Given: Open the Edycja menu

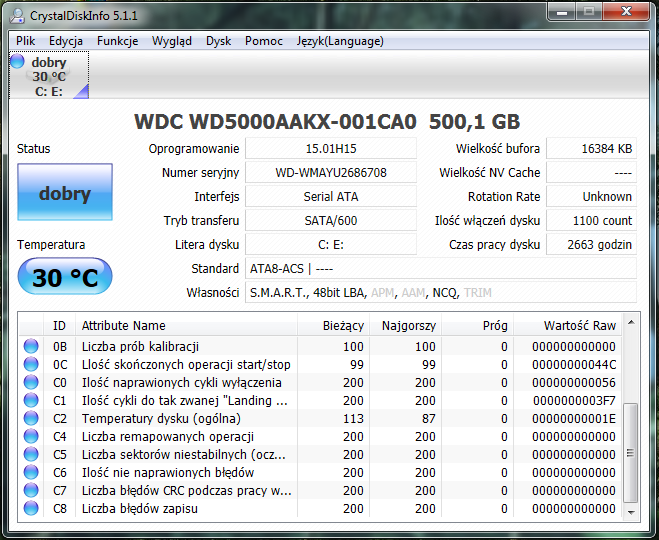Looking at the screenshot, I should 66,41.
